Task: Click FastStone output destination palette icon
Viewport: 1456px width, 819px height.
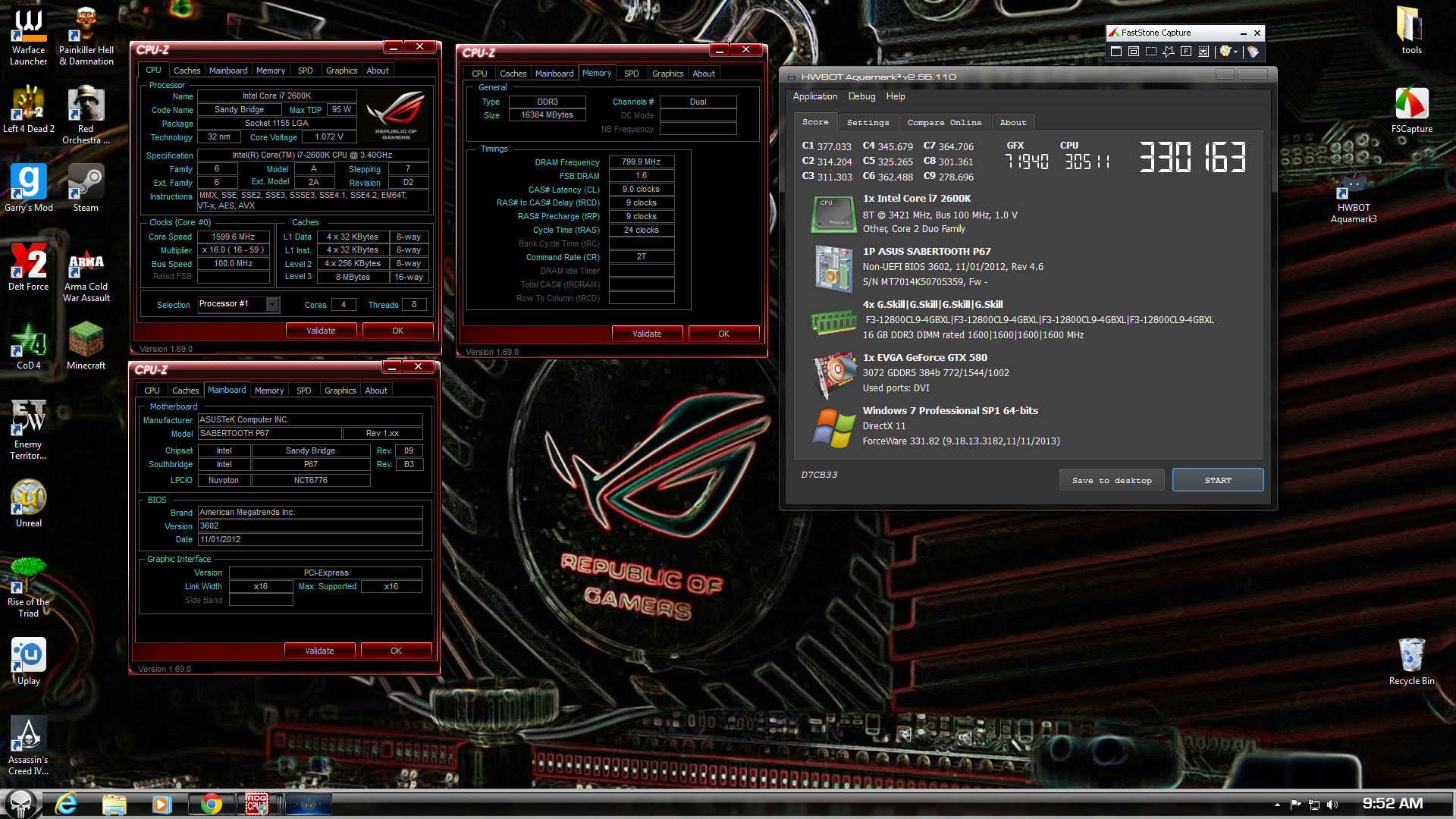Action: (x=1225, y=52)
